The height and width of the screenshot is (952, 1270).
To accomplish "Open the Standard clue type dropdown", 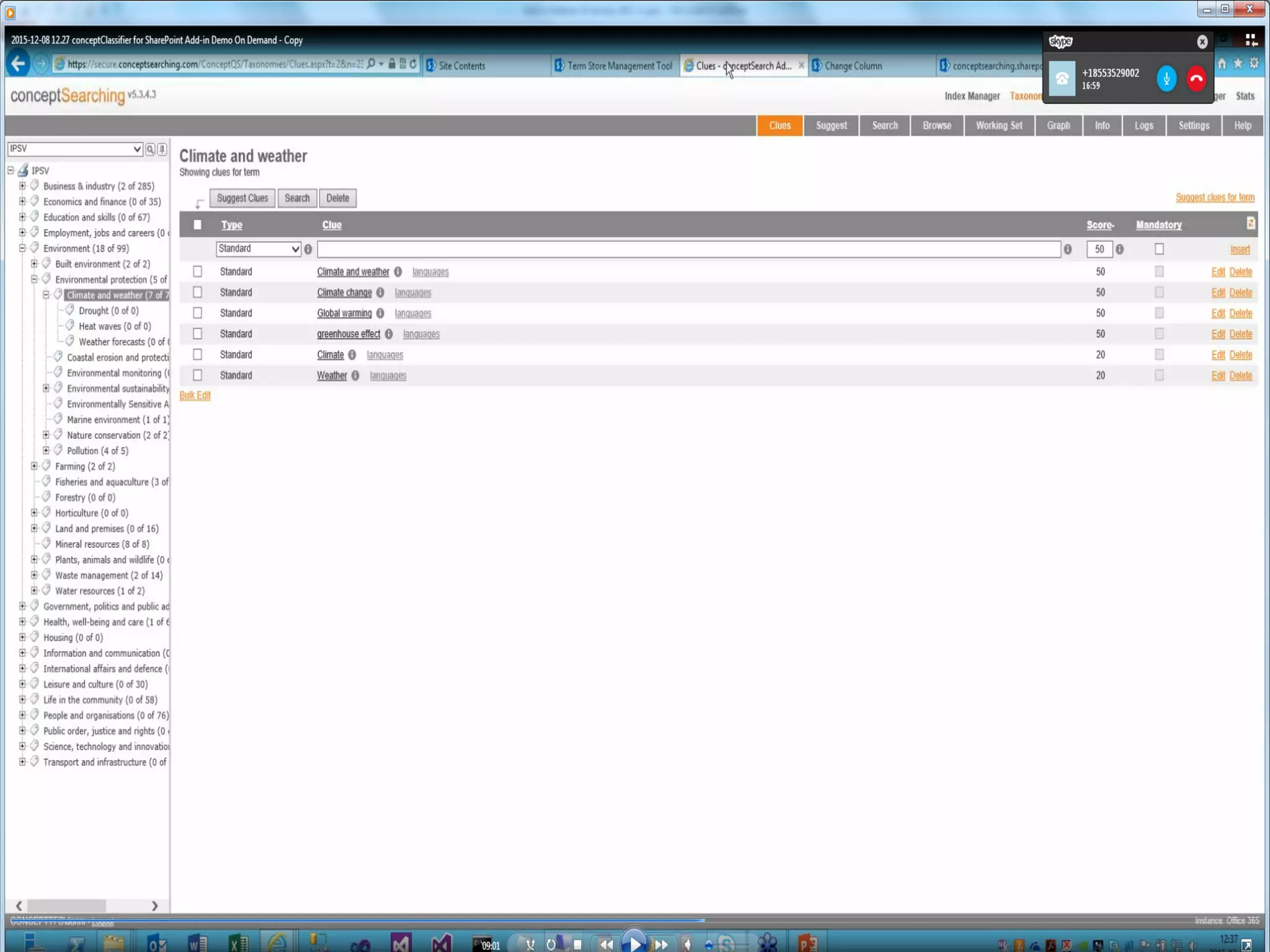I will pyautogui.click(x=259, y=249).
